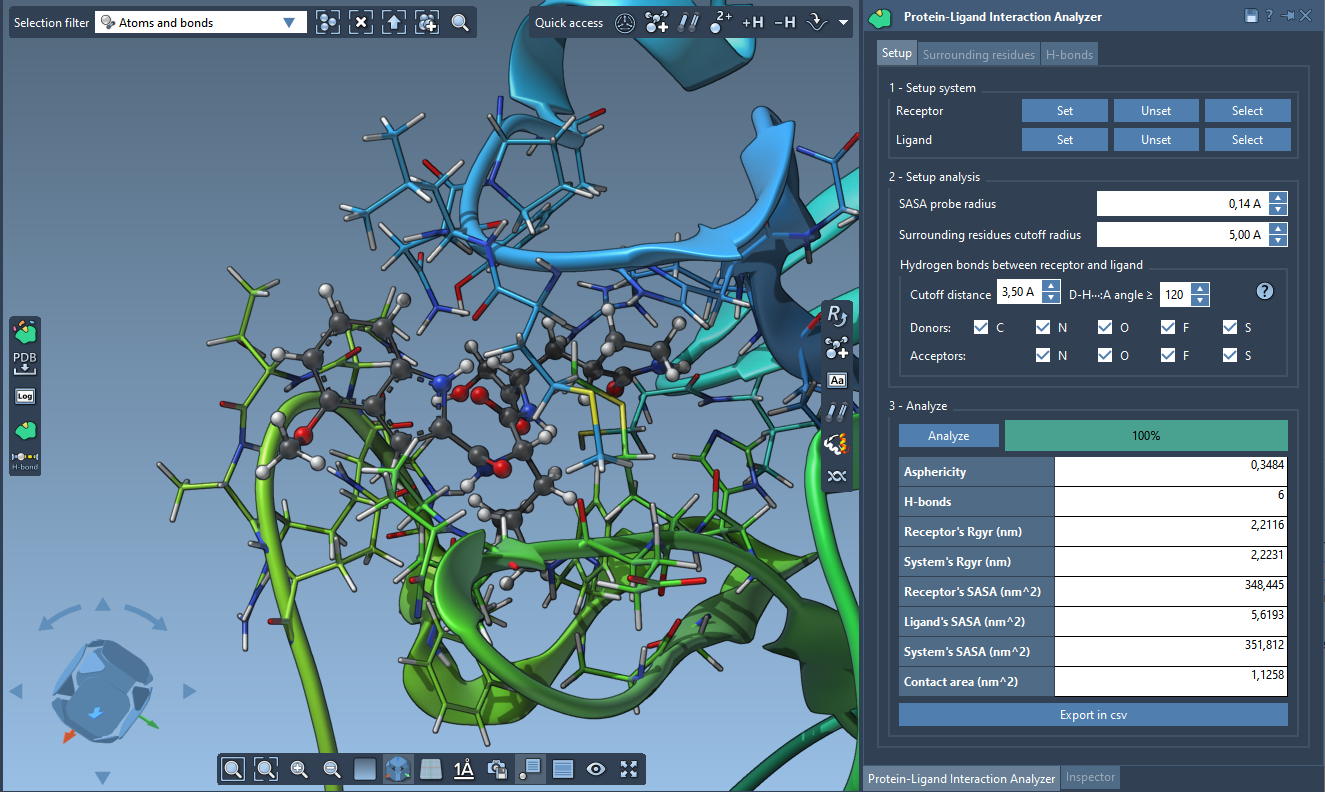The height and width of the screenshot is (792, 1325).
Task: Uncheck the donor C checkbox
Action: [x=981, y=327]
